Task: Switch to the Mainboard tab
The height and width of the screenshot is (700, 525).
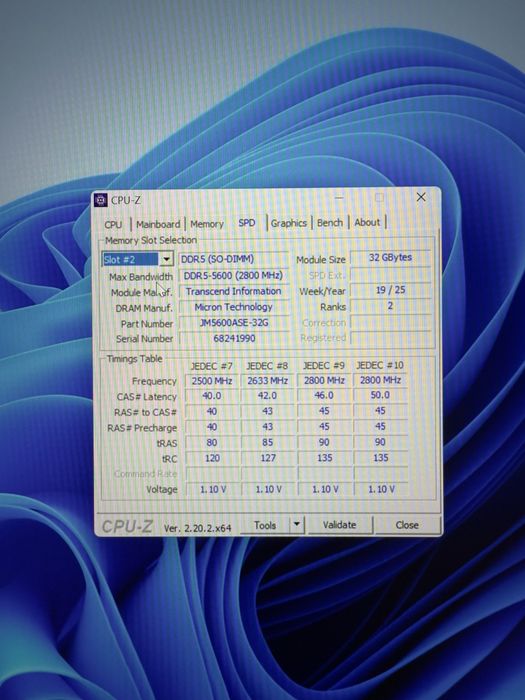Action: coord(158,224)
